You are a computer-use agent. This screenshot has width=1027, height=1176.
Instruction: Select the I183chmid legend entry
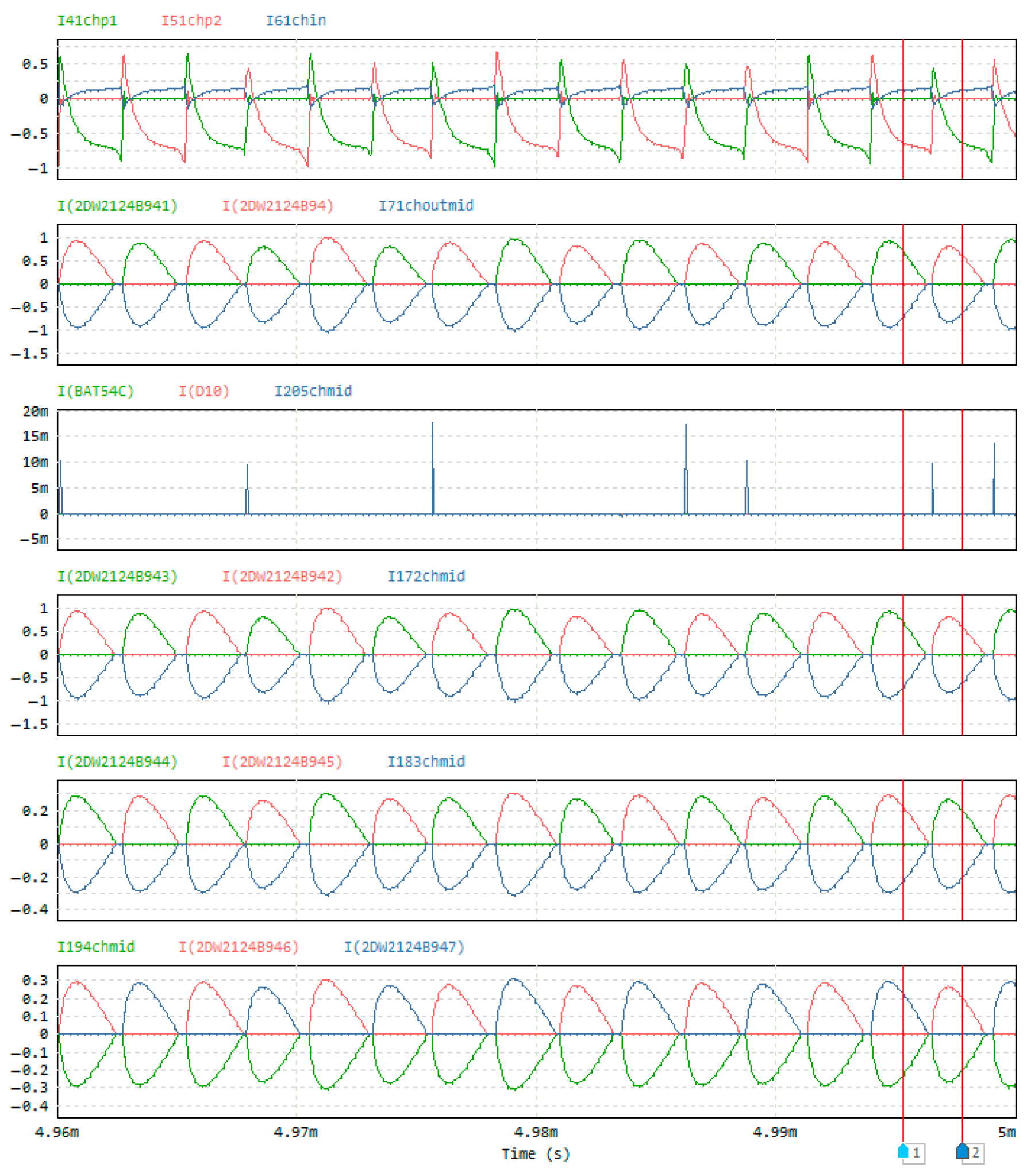pos(425,761)
